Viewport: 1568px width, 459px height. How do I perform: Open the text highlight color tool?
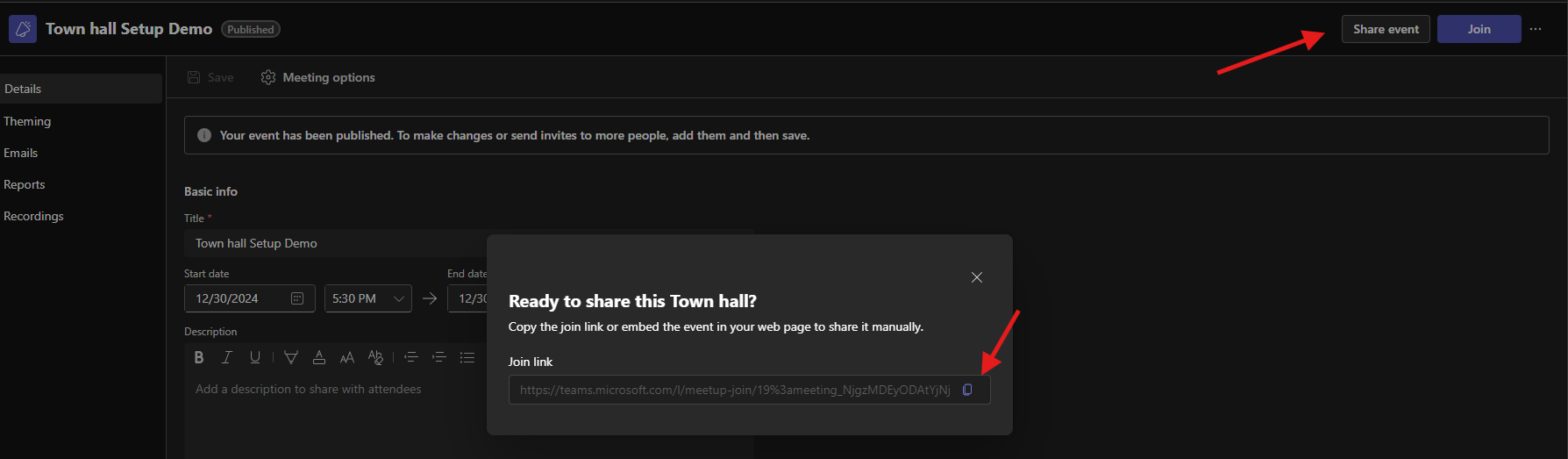pyautogui.click(x=291, y=357)
